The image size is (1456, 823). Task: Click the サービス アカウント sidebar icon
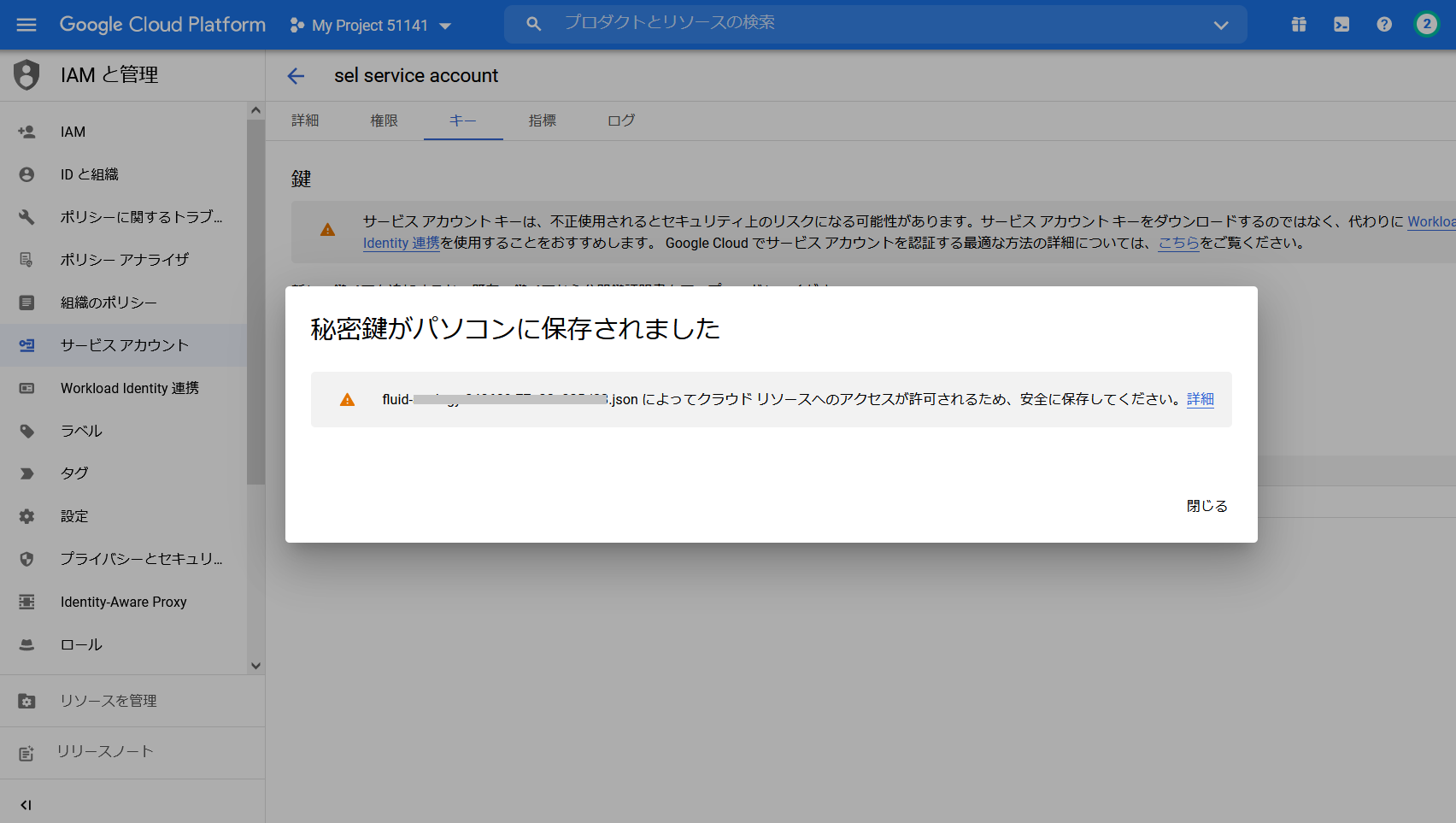[26, 345]
